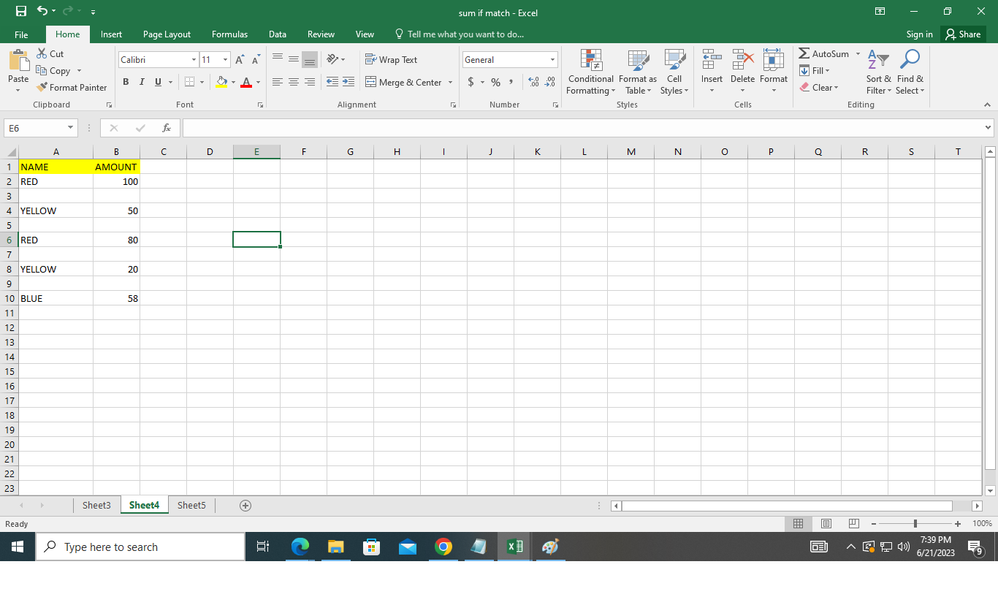
Task: Open Find & Select menu
Action: (910, 73)
